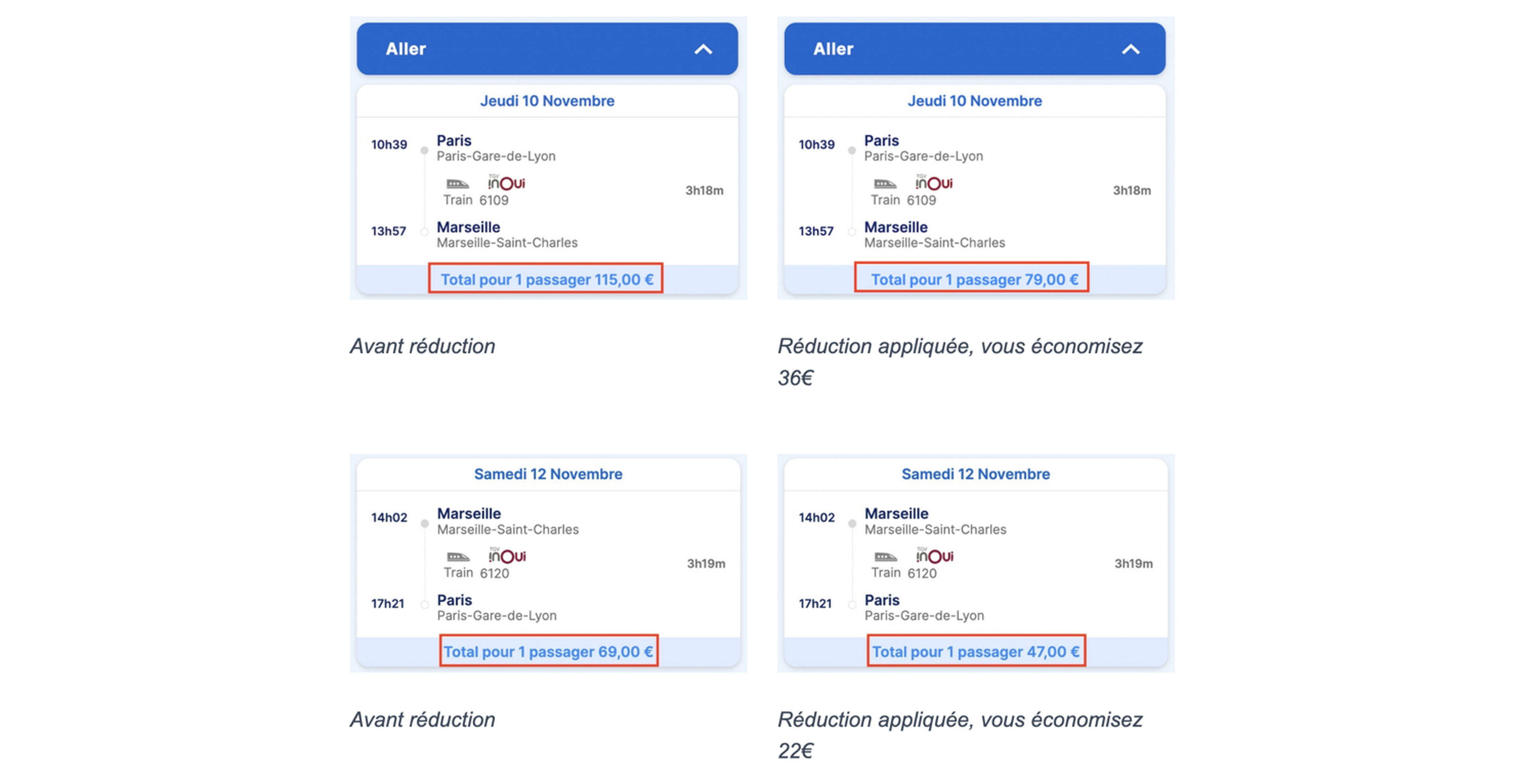The height and width of the screenshot is (784, 1522).
Task: Click the TGV inOui logo in the 115,00 € card
Action: [507, 182]
